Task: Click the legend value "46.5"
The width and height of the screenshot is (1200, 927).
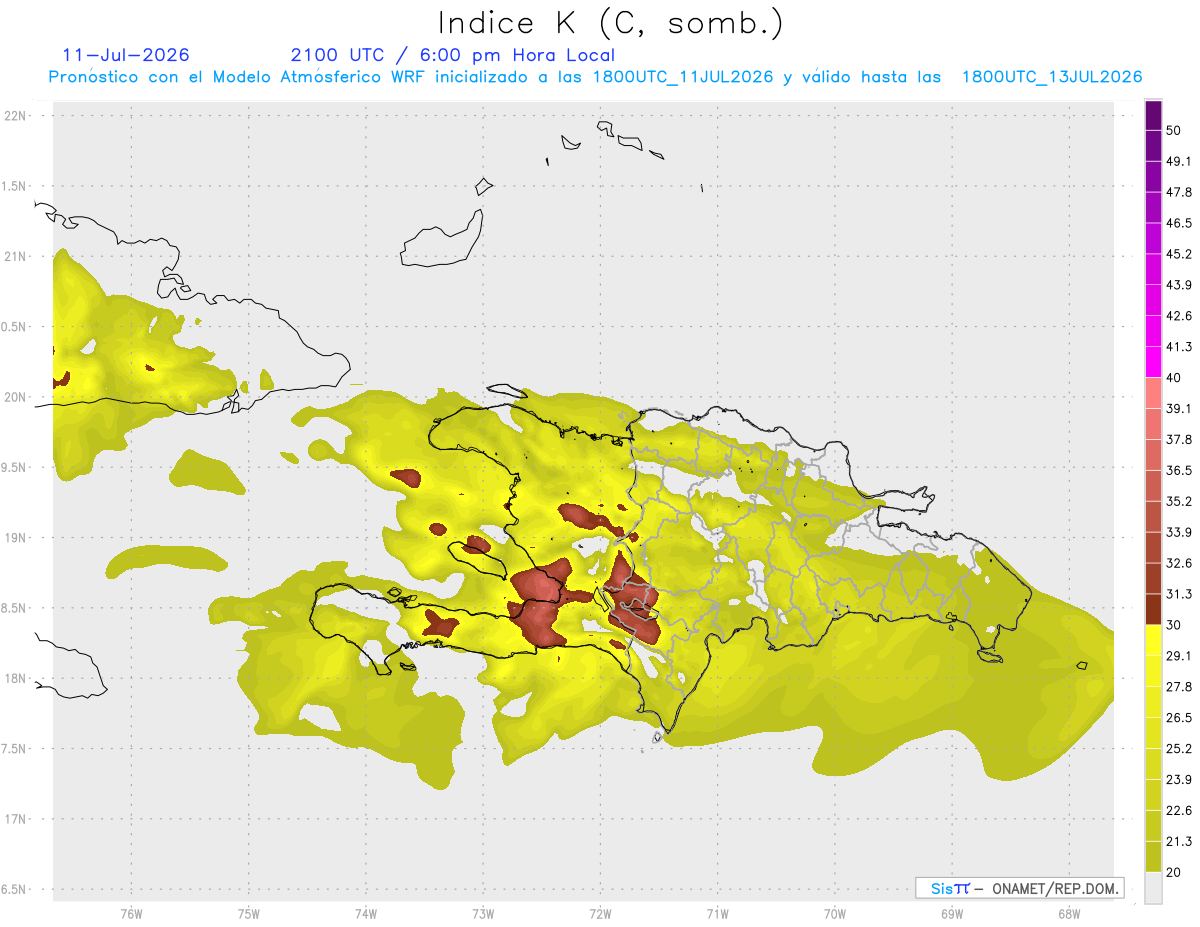Action: [1179, 223]
